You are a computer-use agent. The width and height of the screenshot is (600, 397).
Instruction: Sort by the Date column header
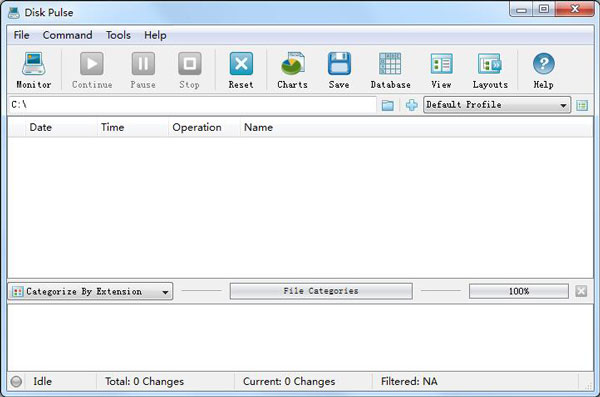[61, 127]
